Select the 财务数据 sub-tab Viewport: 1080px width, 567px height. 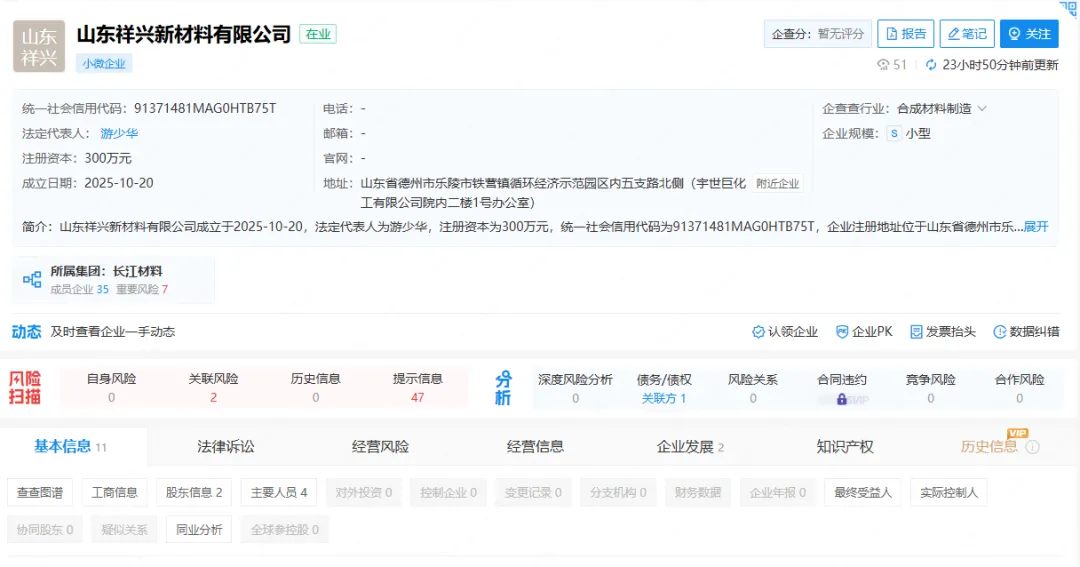(x=698, y=493)
